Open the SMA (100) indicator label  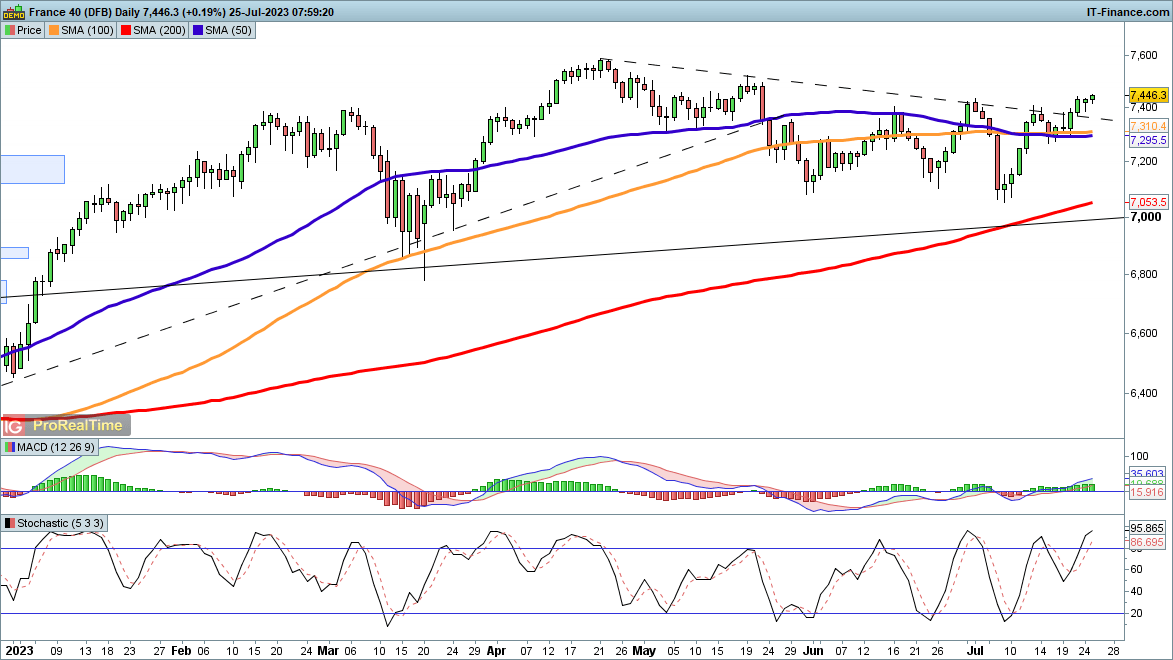87,30
